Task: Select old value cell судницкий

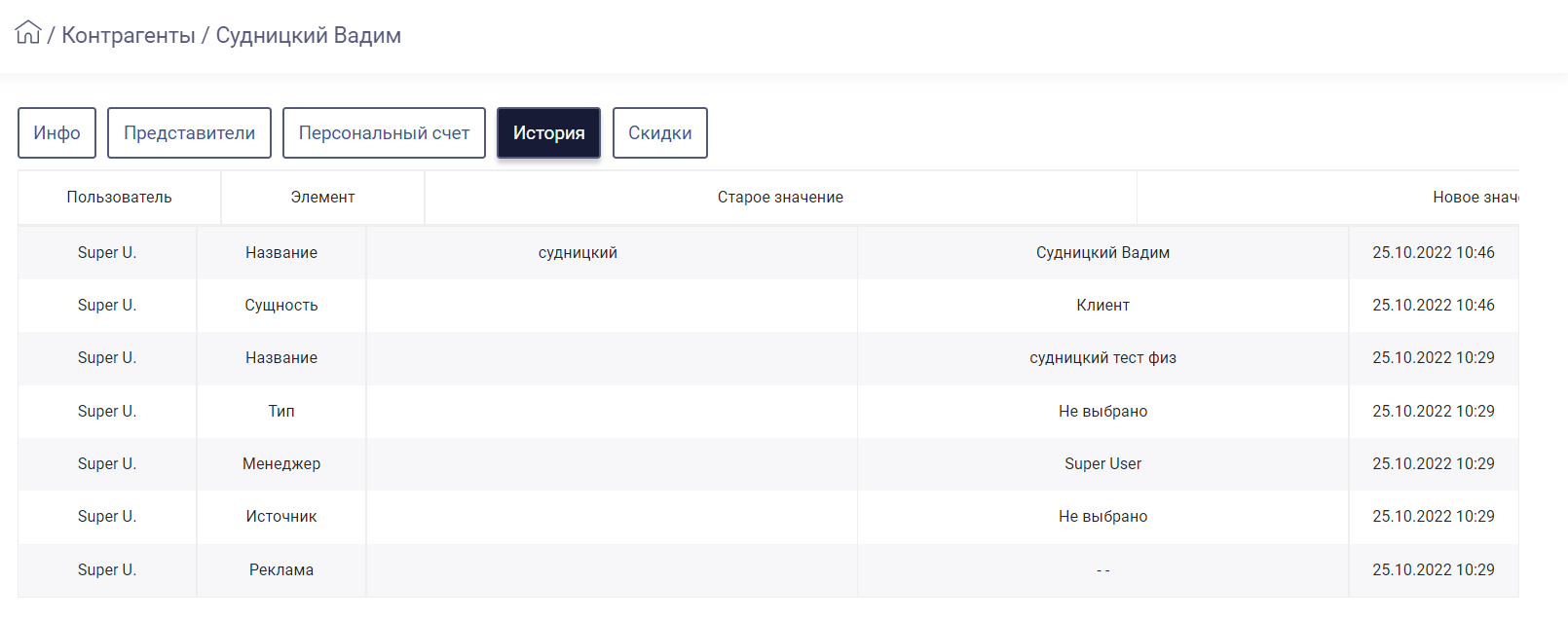Action: [612, 252]
